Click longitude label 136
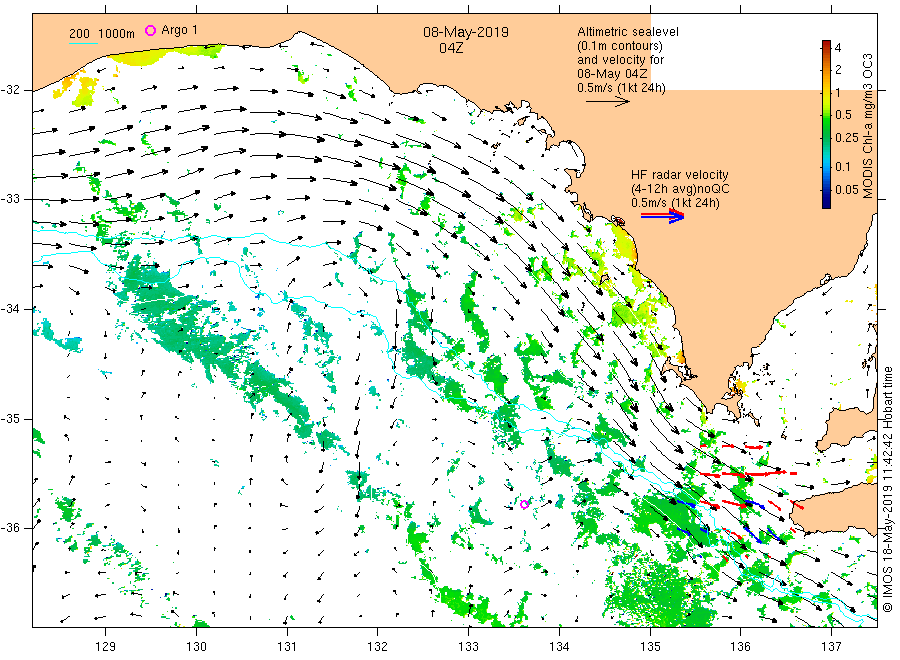900x660 pixels. pos(740,646)
